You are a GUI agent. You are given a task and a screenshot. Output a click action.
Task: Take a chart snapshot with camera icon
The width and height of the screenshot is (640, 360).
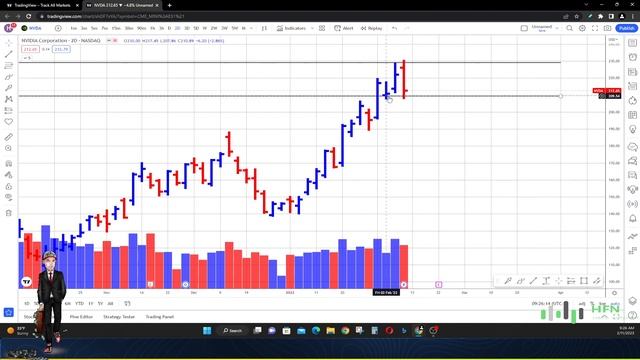(607, 28)
